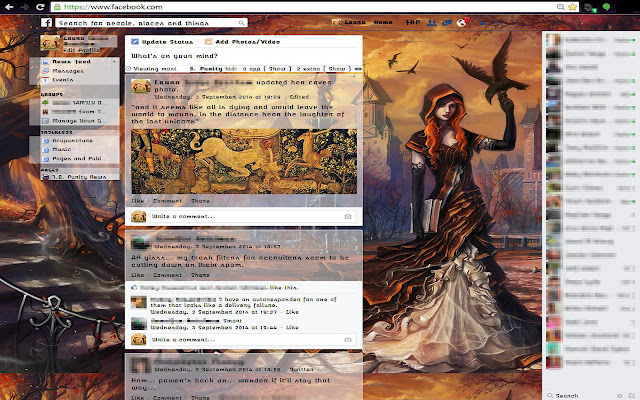Click the zoom magnifier icon in address bar
640x400 pixels.
coord(560,6)
